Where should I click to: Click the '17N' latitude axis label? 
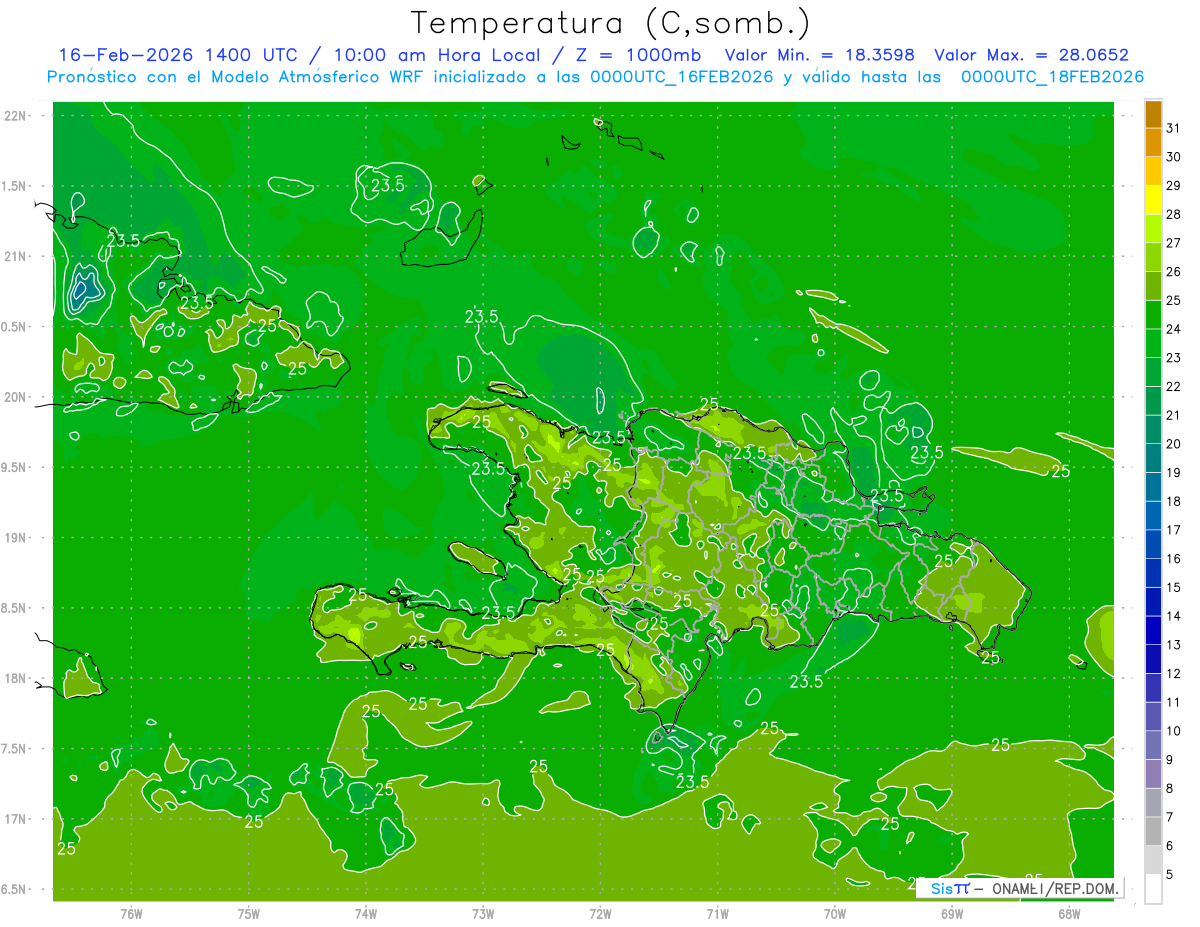pyautogui.click(x=16, y=819)
